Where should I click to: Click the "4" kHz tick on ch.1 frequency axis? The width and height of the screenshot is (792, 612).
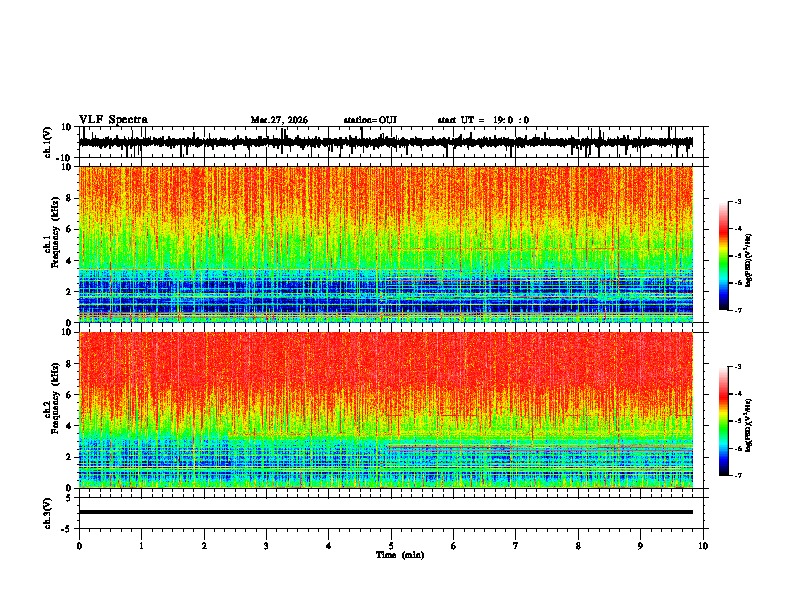[x=69, y=261]
